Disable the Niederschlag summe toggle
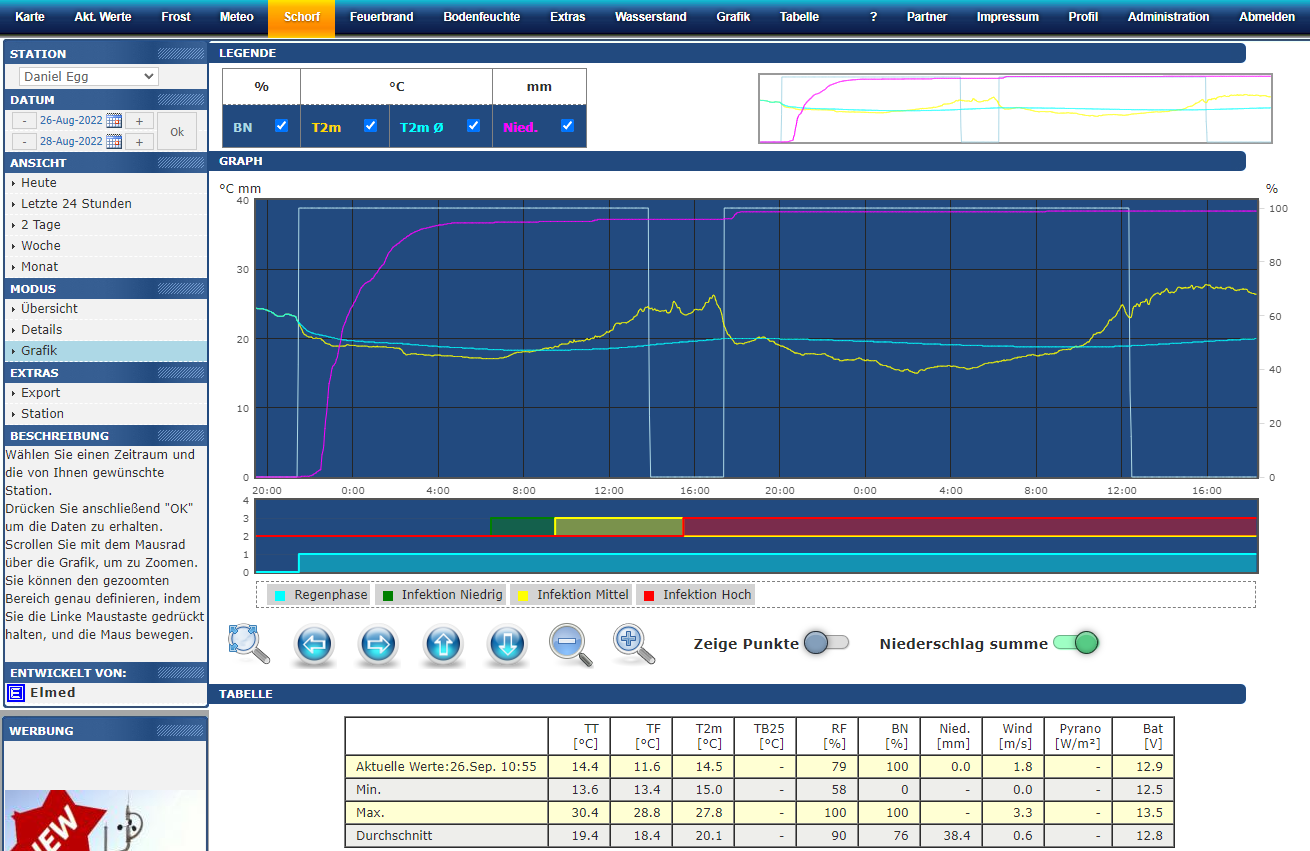Screen dimensions: 1310x851 click(x=1075, y=643)
